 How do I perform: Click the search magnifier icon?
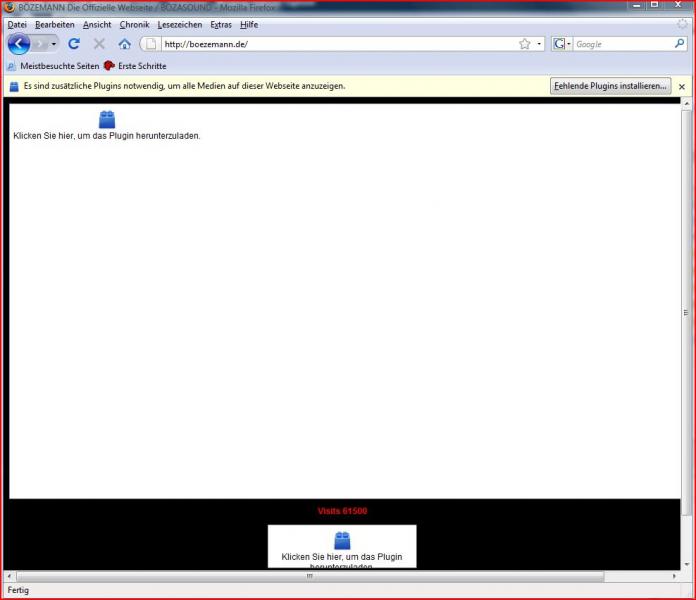click(680, 44)
